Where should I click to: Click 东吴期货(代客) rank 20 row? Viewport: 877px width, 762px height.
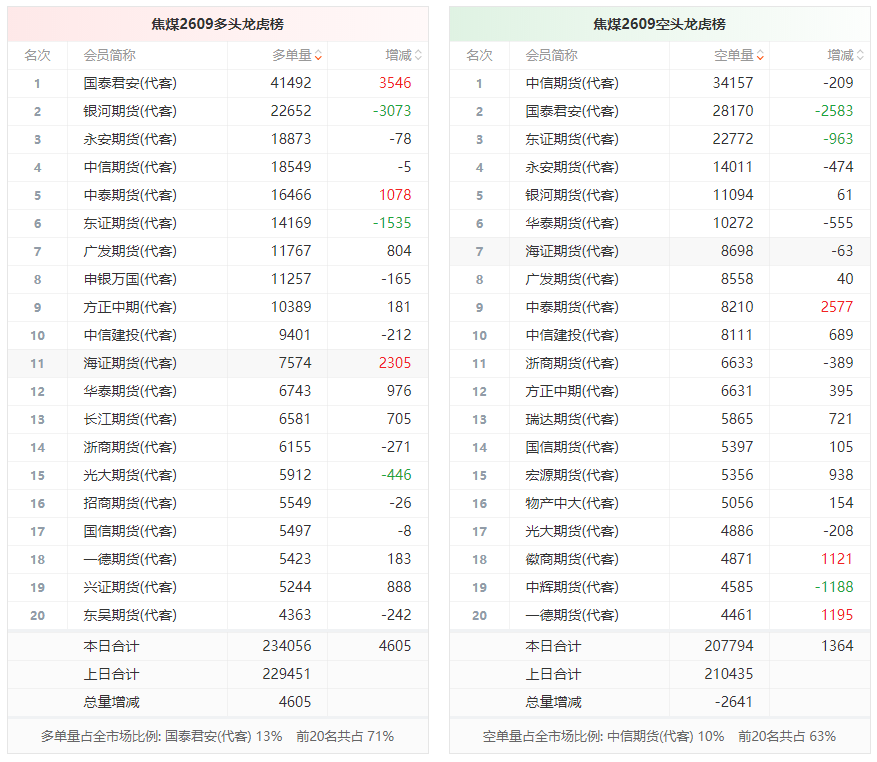218,615
